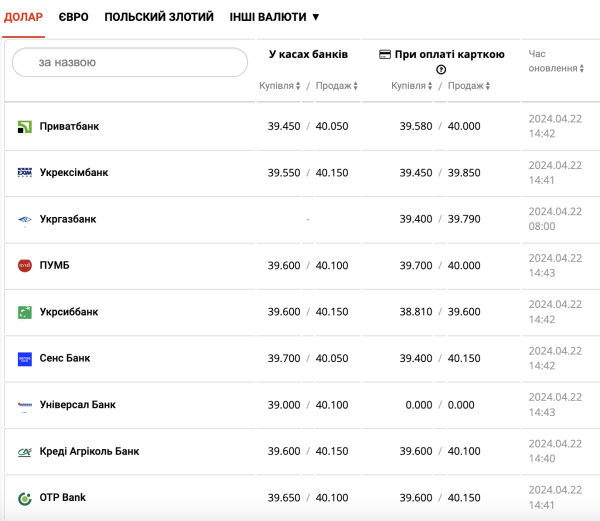The height and width of the screenshot is (521, 600).
Task: Open the Універсал Банк link
Action: pyautogui.click(x=78, y=405)
